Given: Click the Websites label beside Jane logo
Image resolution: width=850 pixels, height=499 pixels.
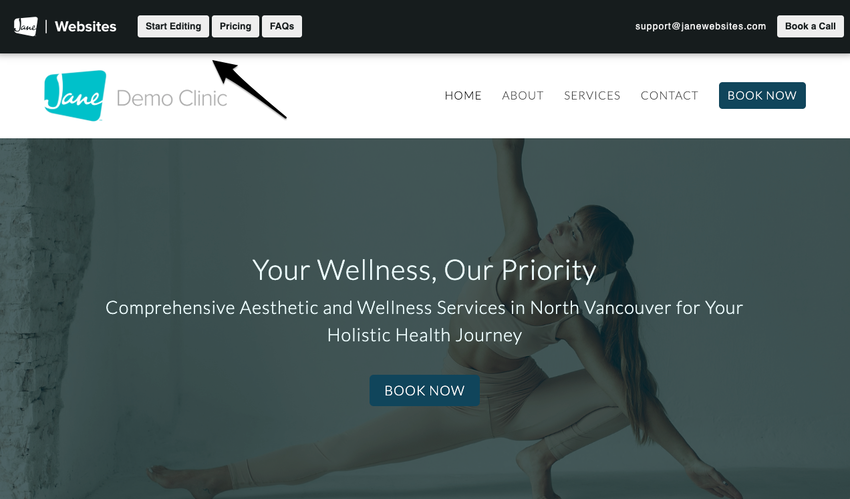Looking at the screenshot, I should (x=86, y=27).
